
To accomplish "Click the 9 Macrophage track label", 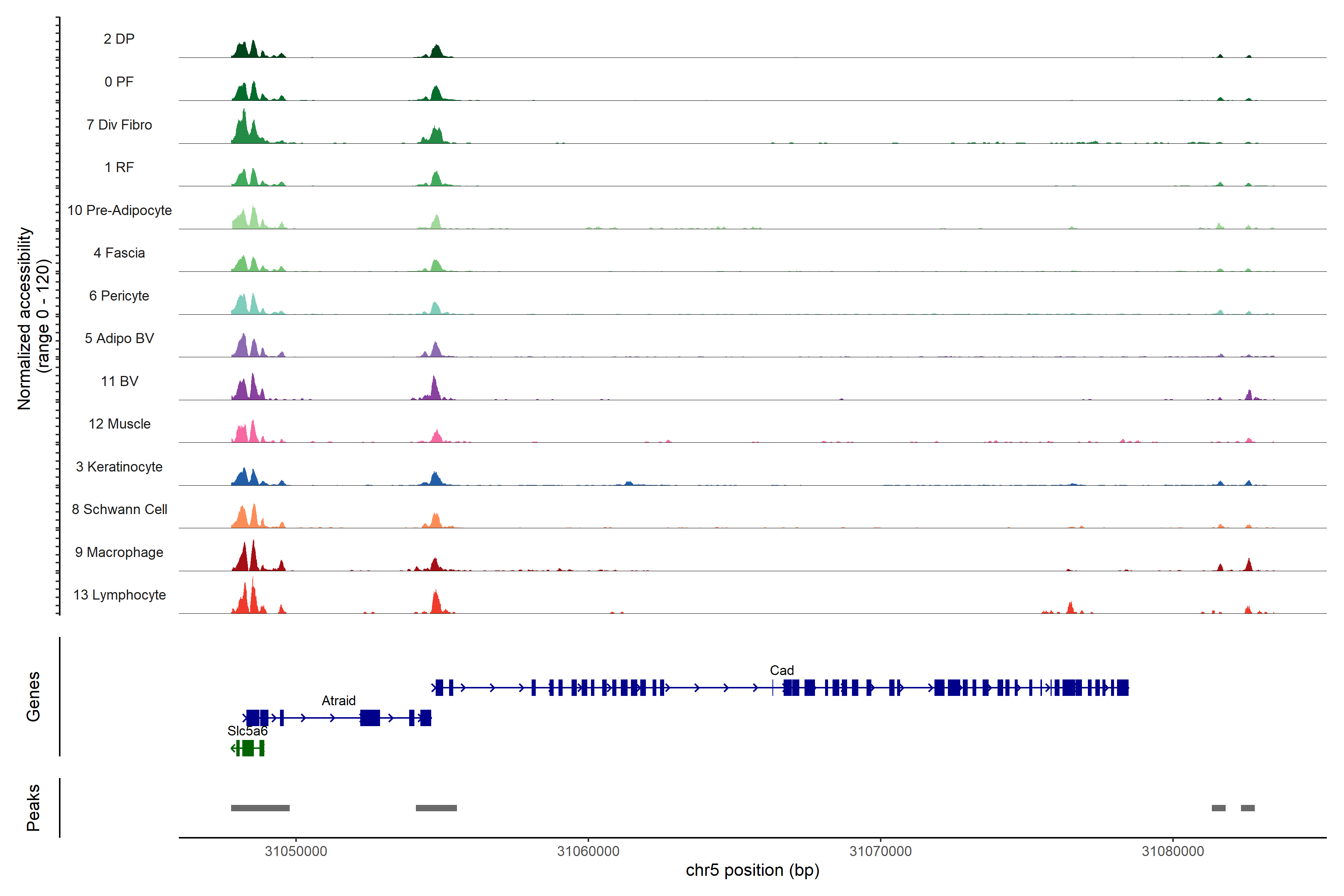I will 119,552.
